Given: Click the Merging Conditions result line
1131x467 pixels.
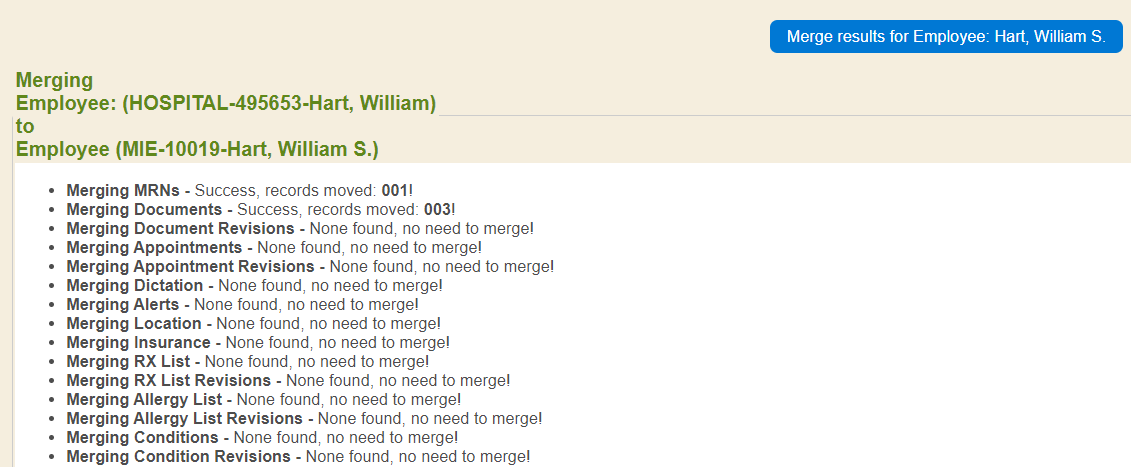Looking at the screenshot, I should click(262, 437).
